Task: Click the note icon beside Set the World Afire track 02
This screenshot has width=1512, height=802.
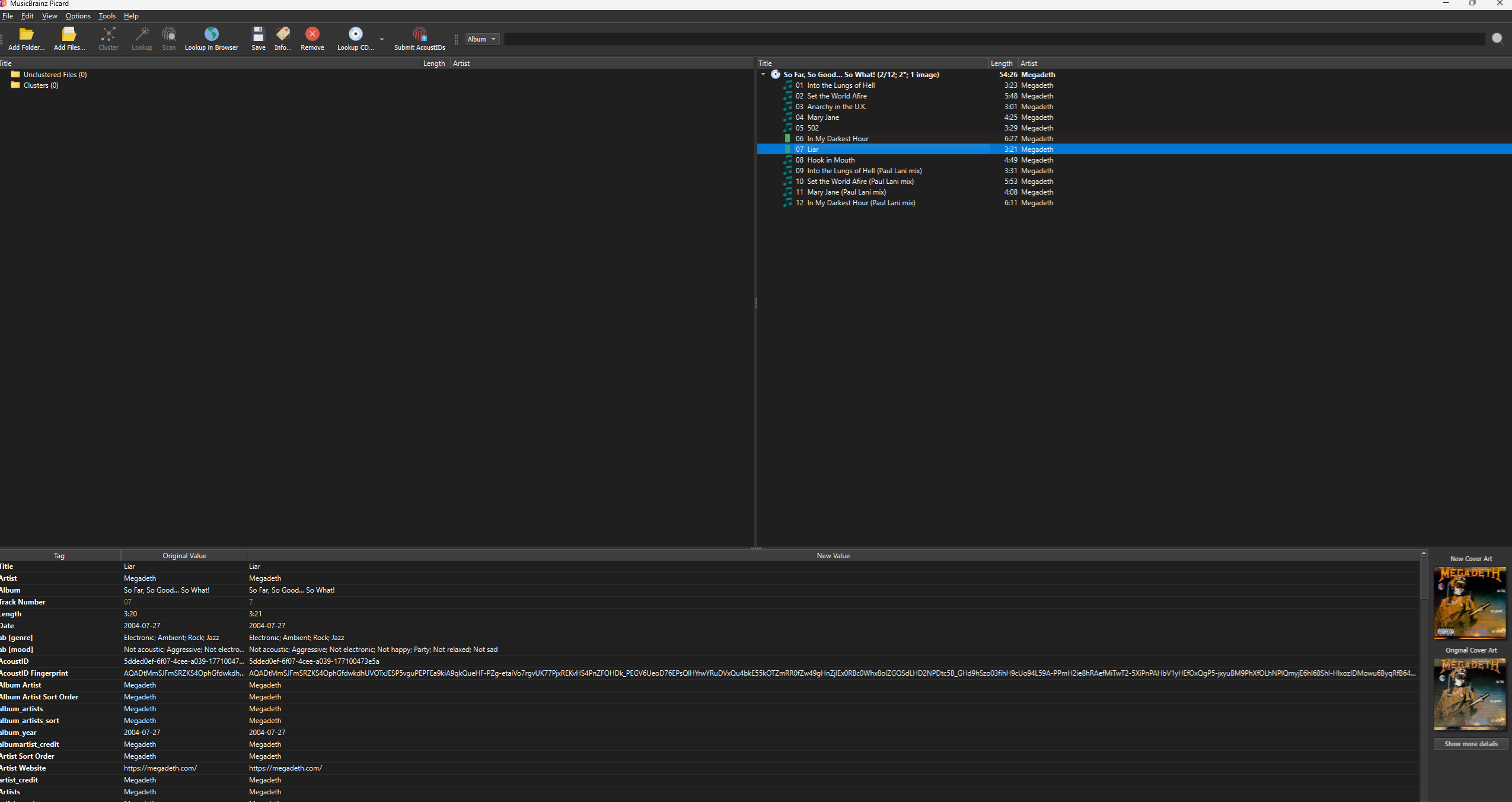Action: pyautogui.click(x=787, y=96)
